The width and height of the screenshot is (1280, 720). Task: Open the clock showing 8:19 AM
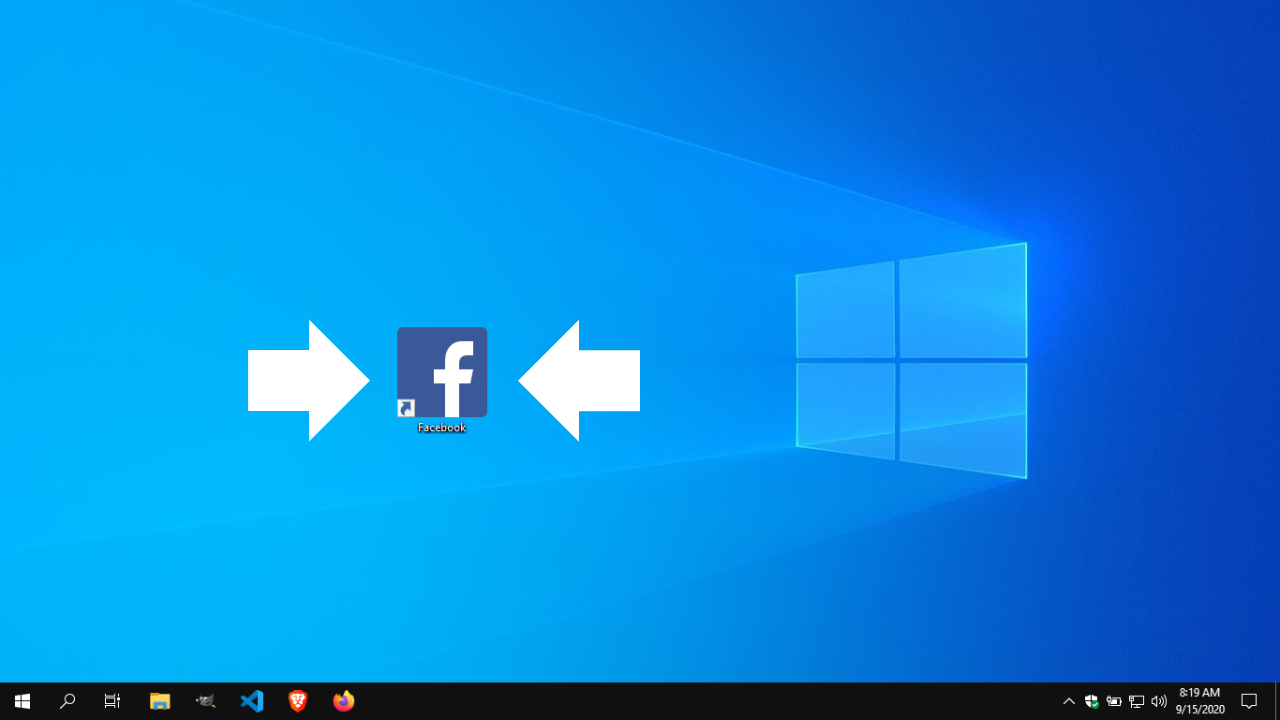pos(1200,701)
